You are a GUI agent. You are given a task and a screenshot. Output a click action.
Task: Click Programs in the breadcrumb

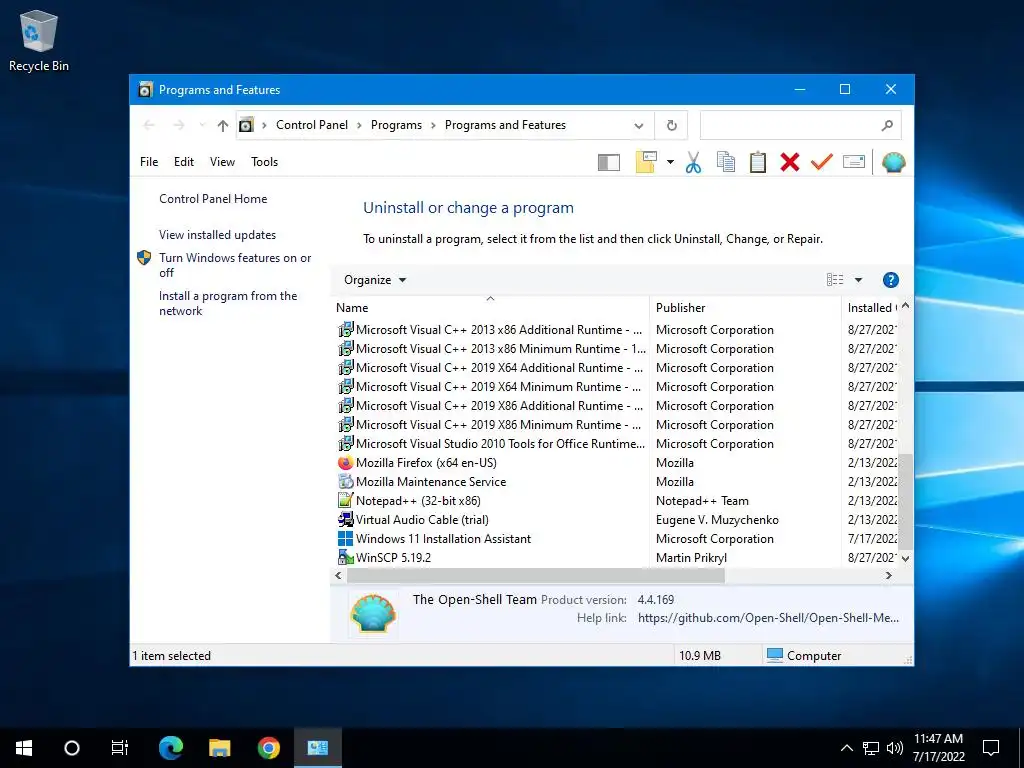tap(396, 125)
